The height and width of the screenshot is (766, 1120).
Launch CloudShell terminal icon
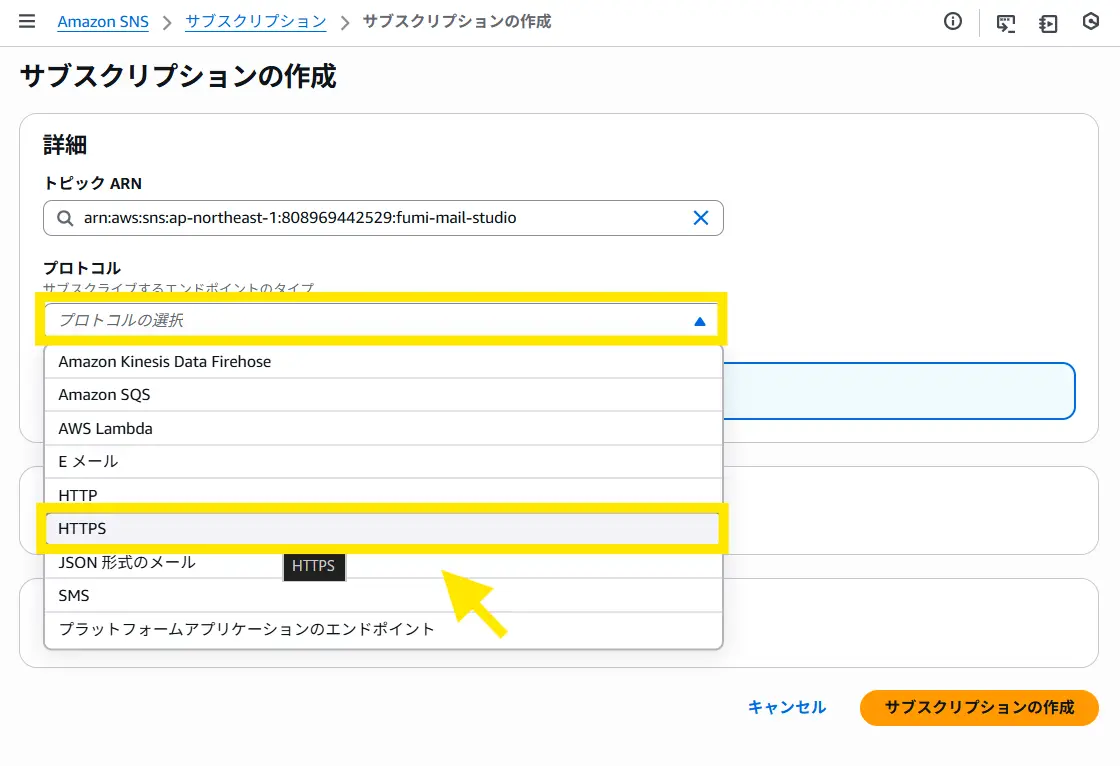point(1006,23)
